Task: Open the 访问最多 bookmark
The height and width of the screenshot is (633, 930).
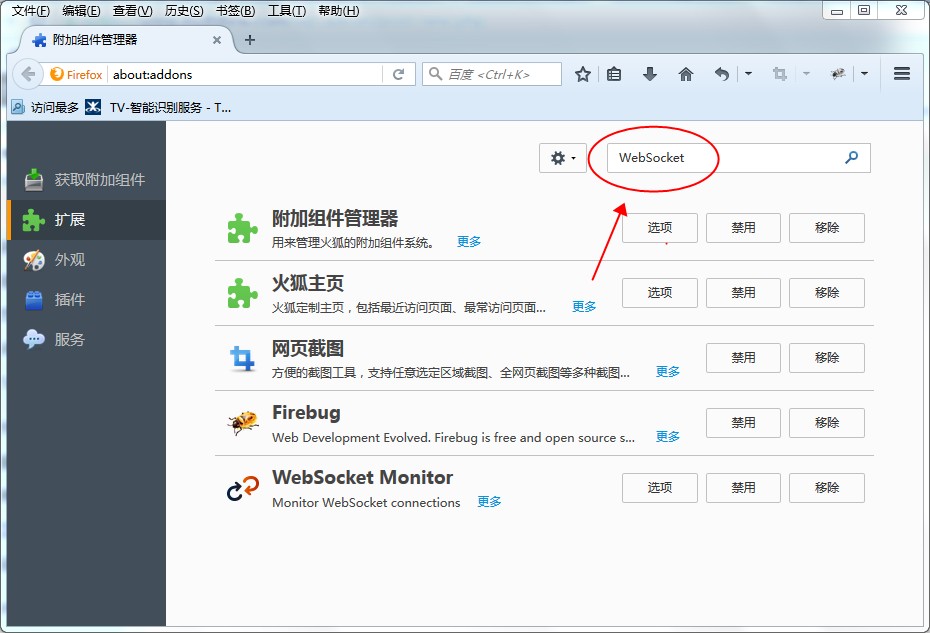Action: click(x=46, y=107)
